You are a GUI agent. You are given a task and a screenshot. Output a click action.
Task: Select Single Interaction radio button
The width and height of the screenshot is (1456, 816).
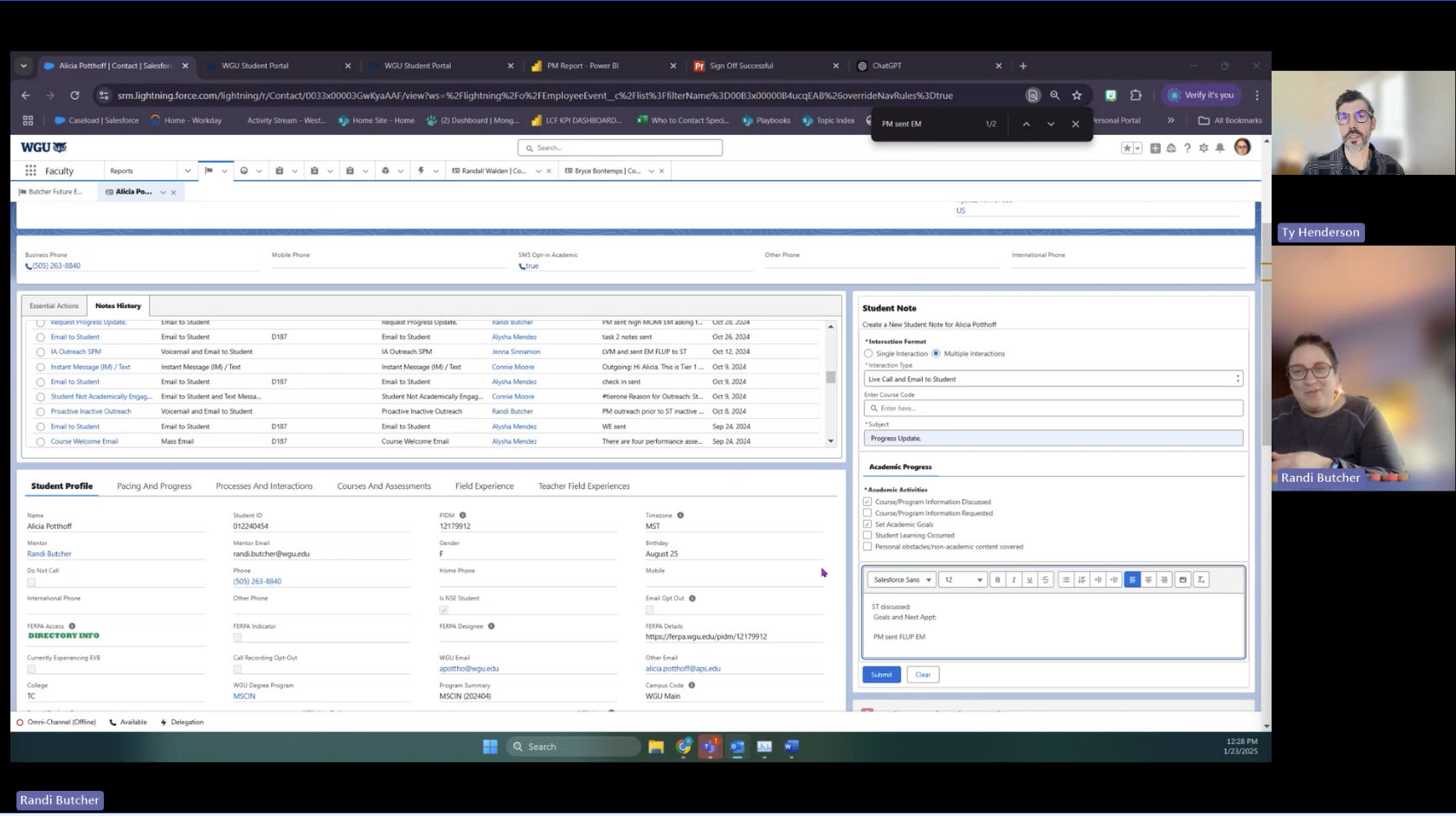(868, 353)
